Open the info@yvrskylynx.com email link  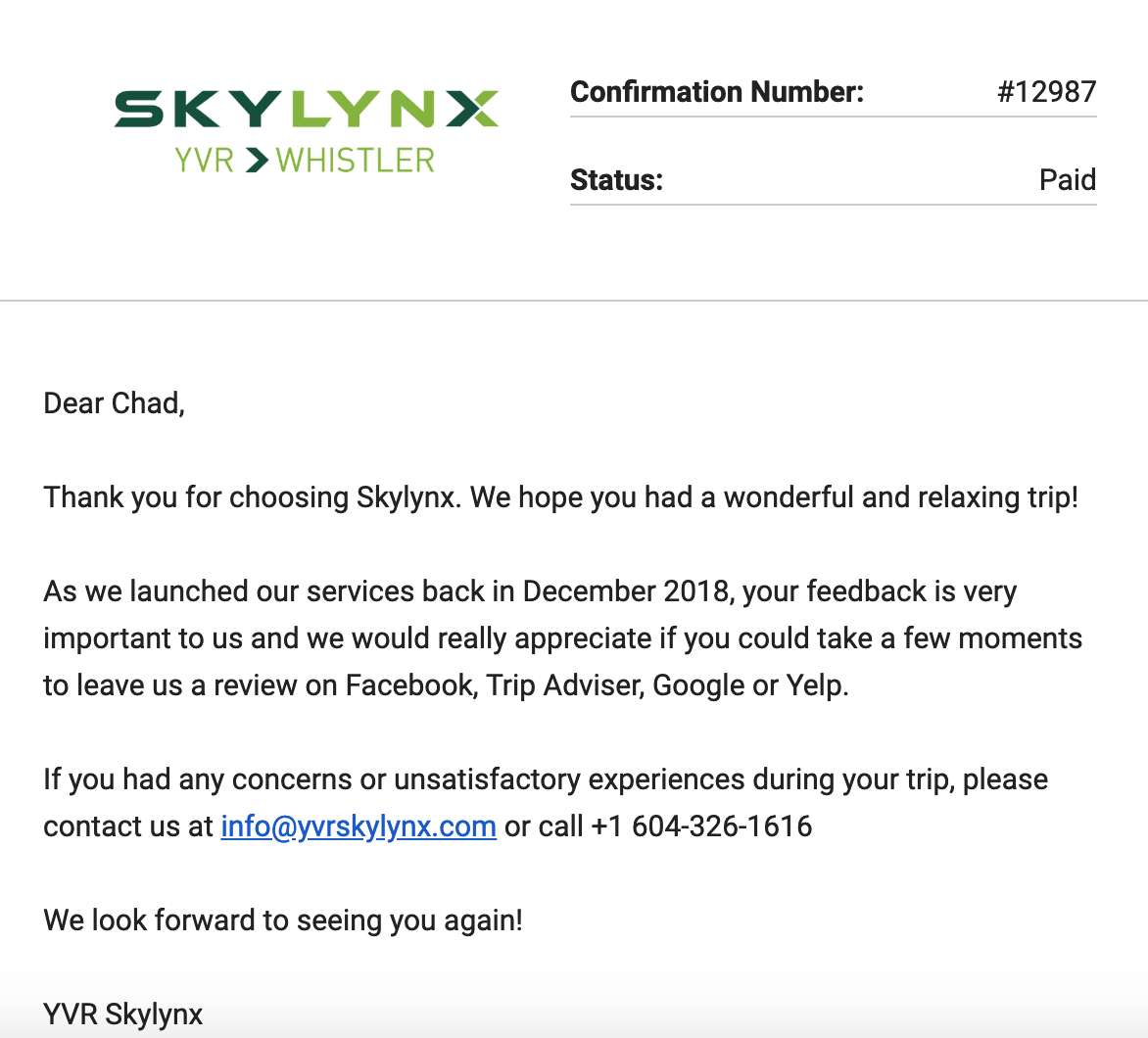(x=359, y=826)
